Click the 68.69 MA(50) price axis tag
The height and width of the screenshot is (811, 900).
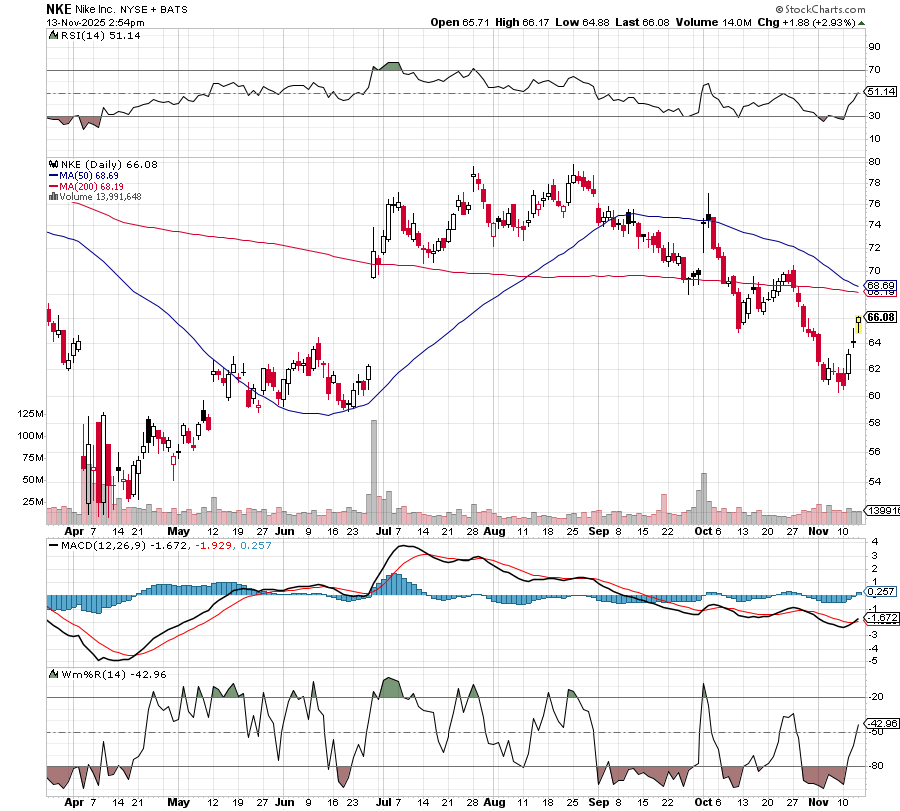[880, 285]
